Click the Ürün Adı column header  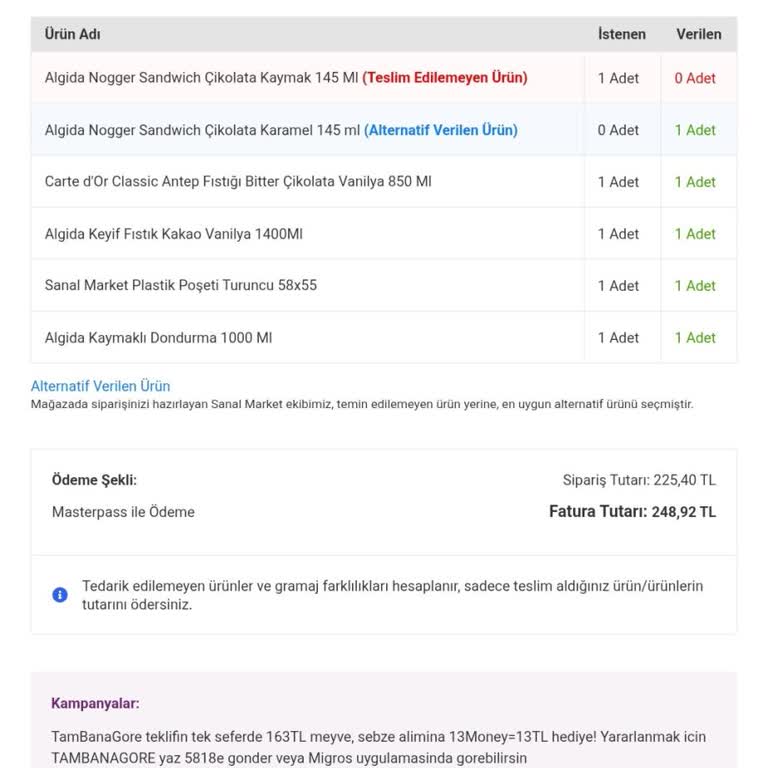coord(72,34)
